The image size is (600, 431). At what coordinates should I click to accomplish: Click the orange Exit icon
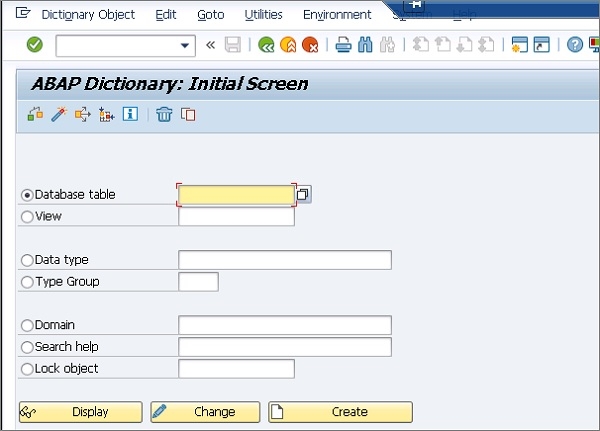point(288,45)
